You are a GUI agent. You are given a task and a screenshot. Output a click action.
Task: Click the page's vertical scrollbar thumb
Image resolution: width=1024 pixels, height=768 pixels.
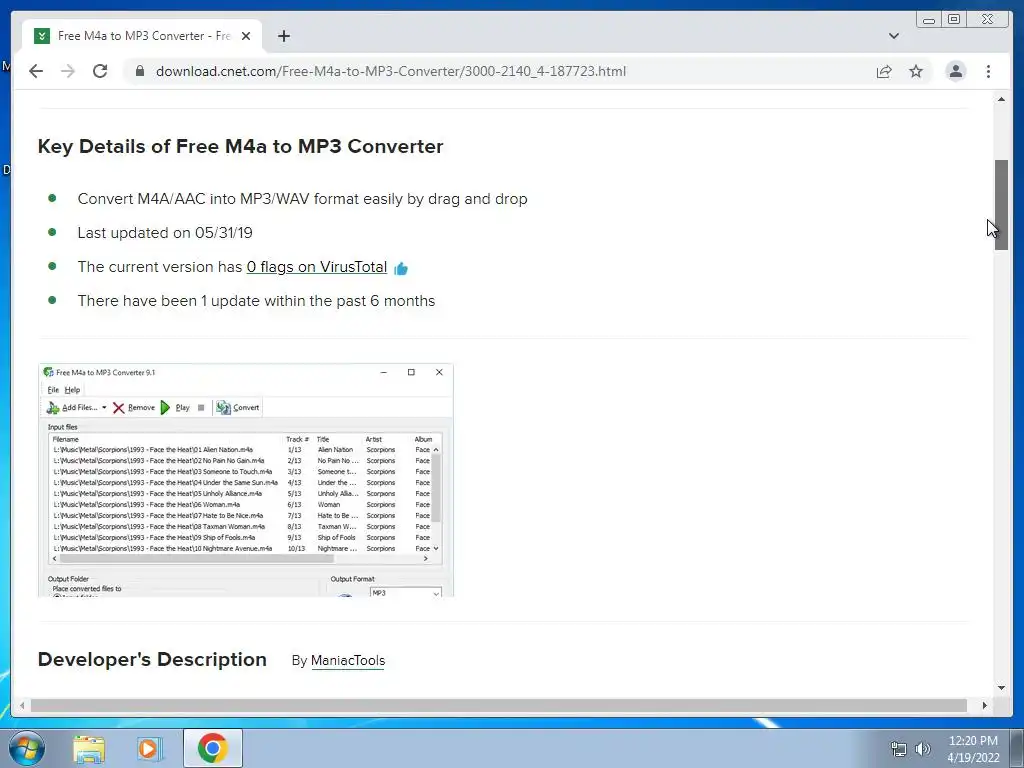pos(1001,204)
